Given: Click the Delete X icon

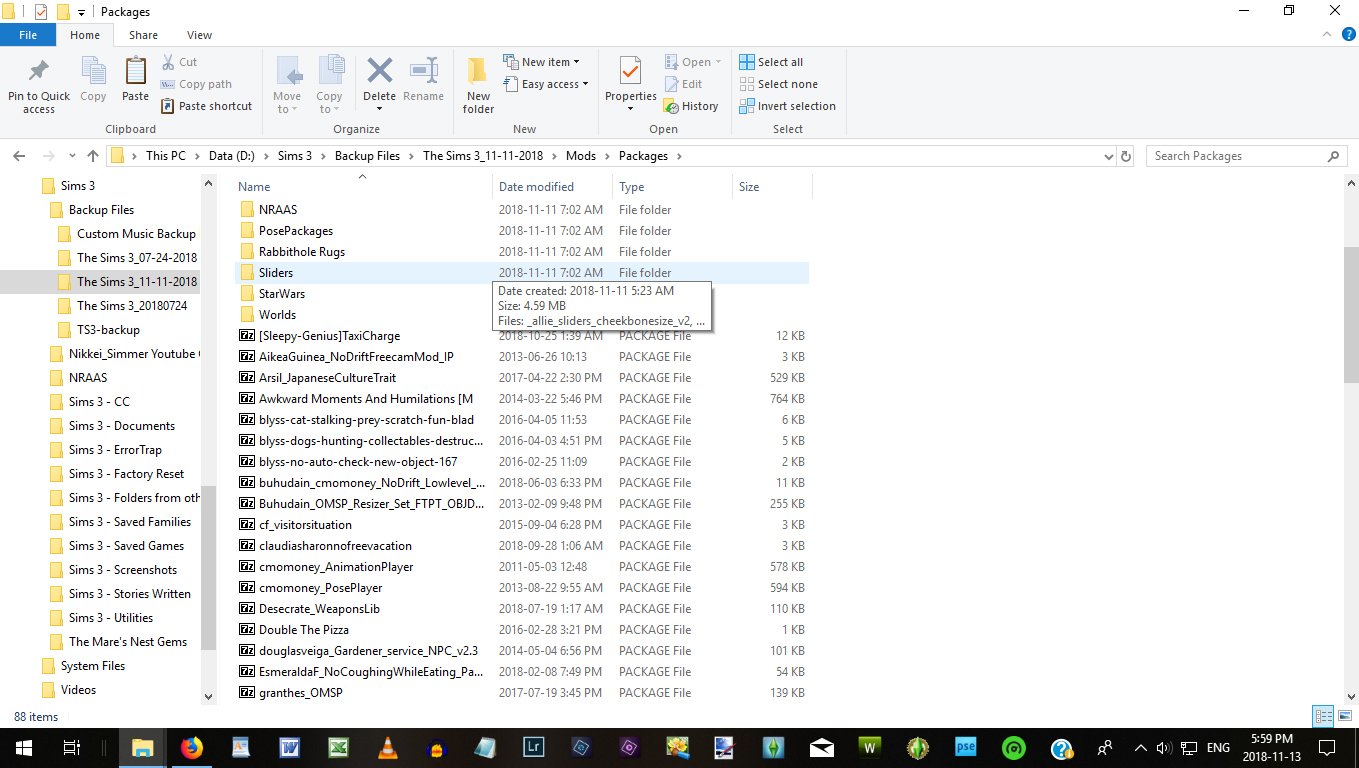Looking at the screenshot, I should (379, 71).
